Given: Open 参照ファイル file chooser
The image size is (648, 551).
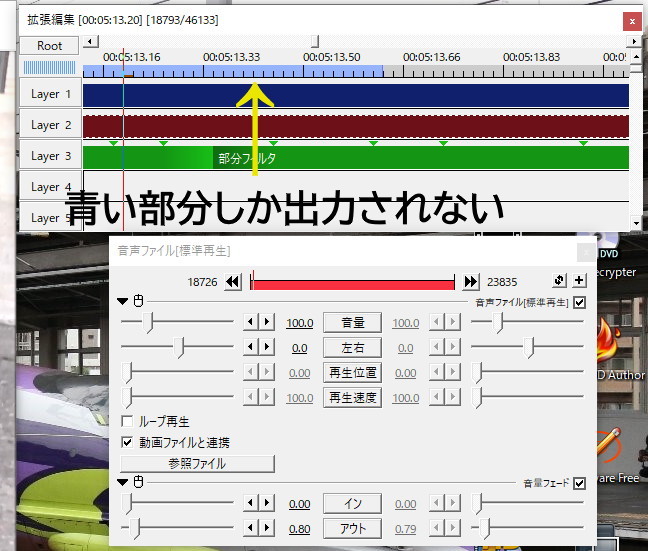Looking at the screenshot, I should [x=197, y=463].
